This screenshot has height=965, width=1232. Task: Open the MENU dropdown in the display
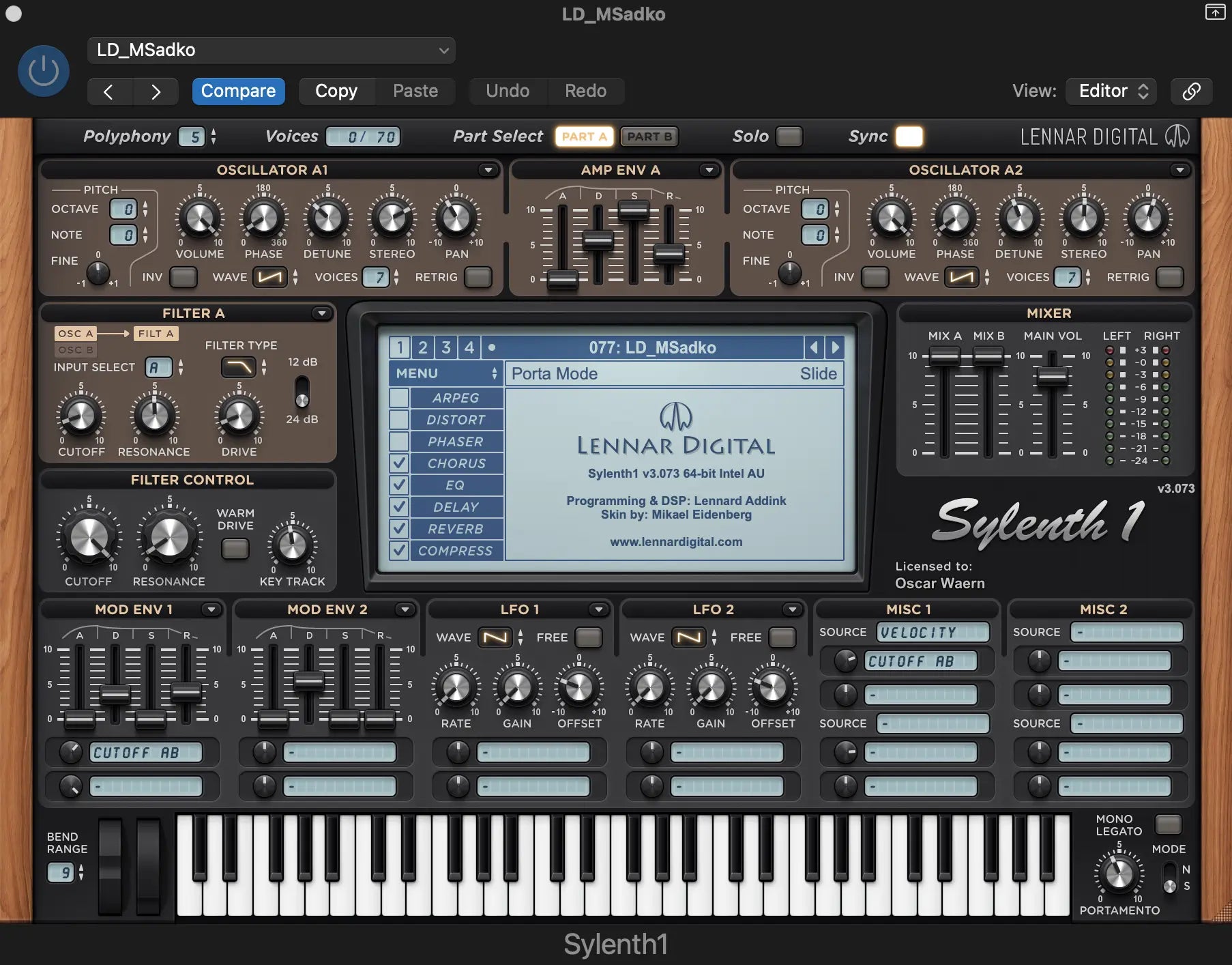click(446, 373)
